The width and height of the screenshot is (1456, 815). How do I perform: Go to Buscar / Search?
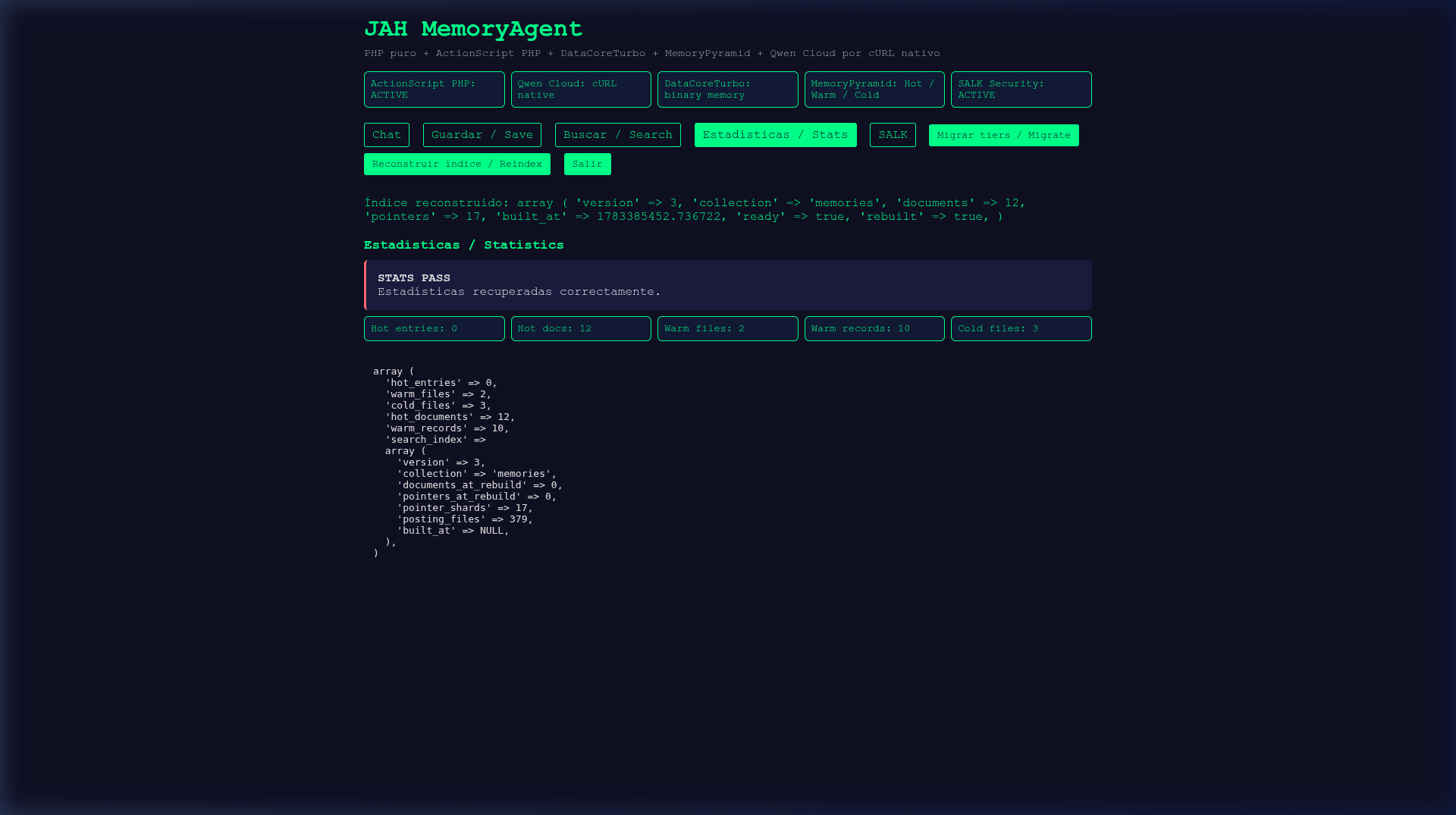click(617, 135)
